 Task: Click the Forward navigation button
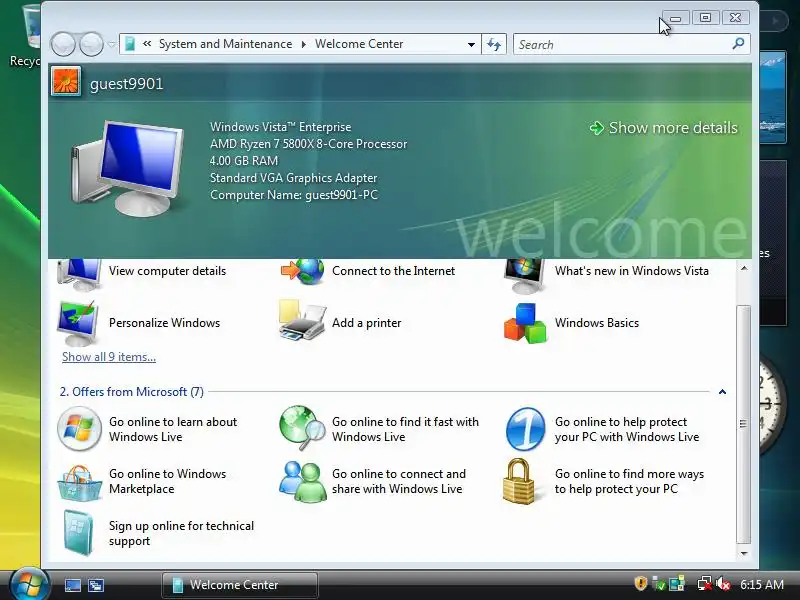(91, 44)
